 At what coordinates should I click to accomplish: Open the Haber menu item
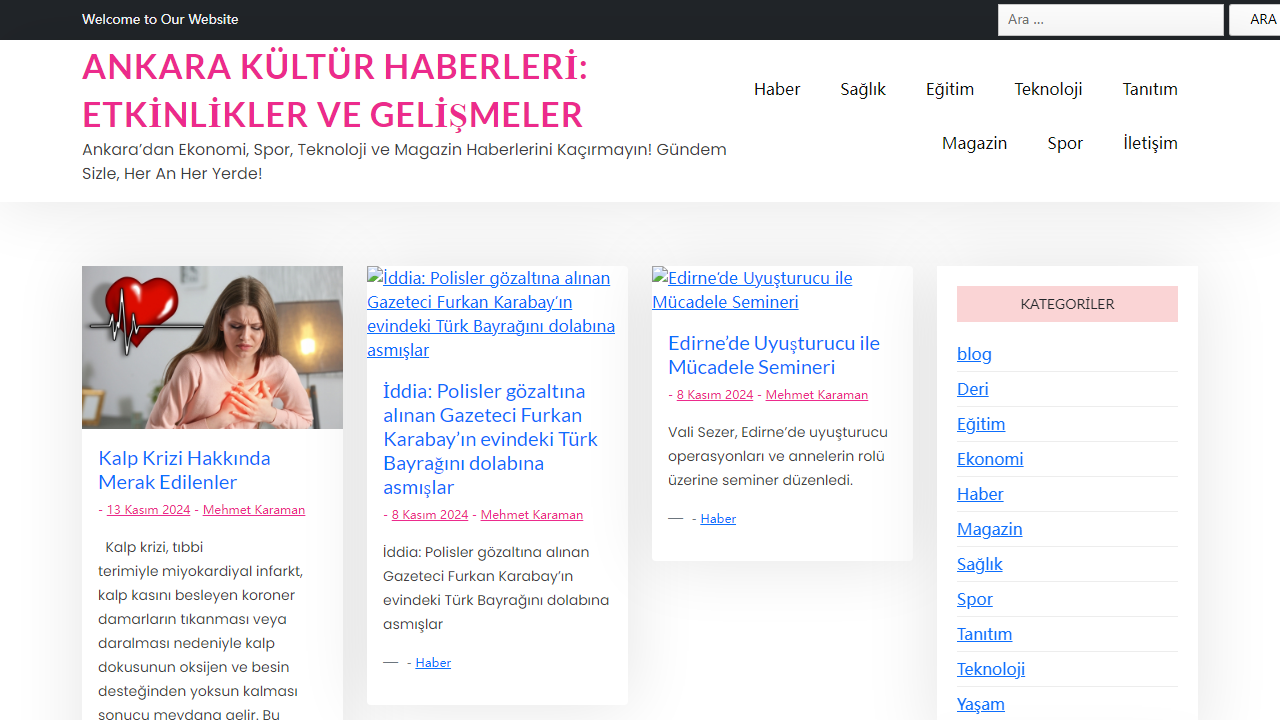[x=776, y=89]
